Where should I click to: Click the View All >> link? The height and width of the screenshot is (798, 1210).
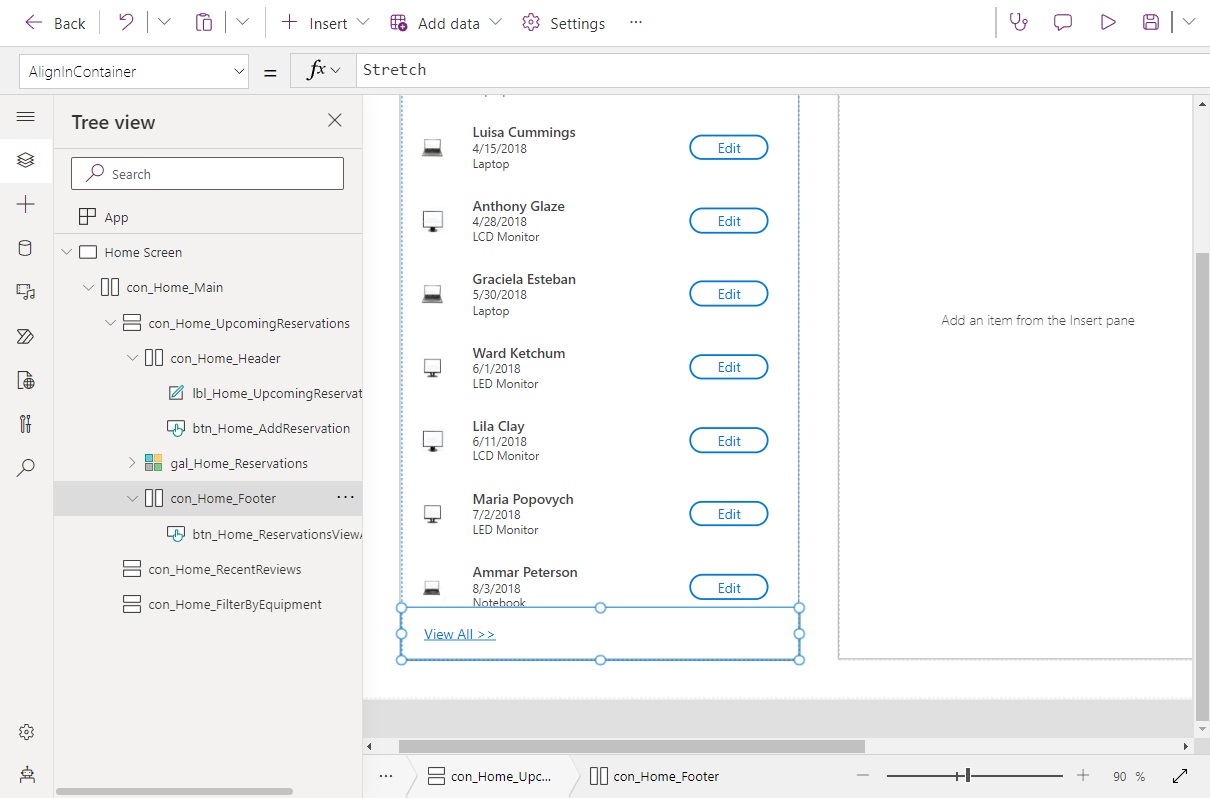coord(459,633)
